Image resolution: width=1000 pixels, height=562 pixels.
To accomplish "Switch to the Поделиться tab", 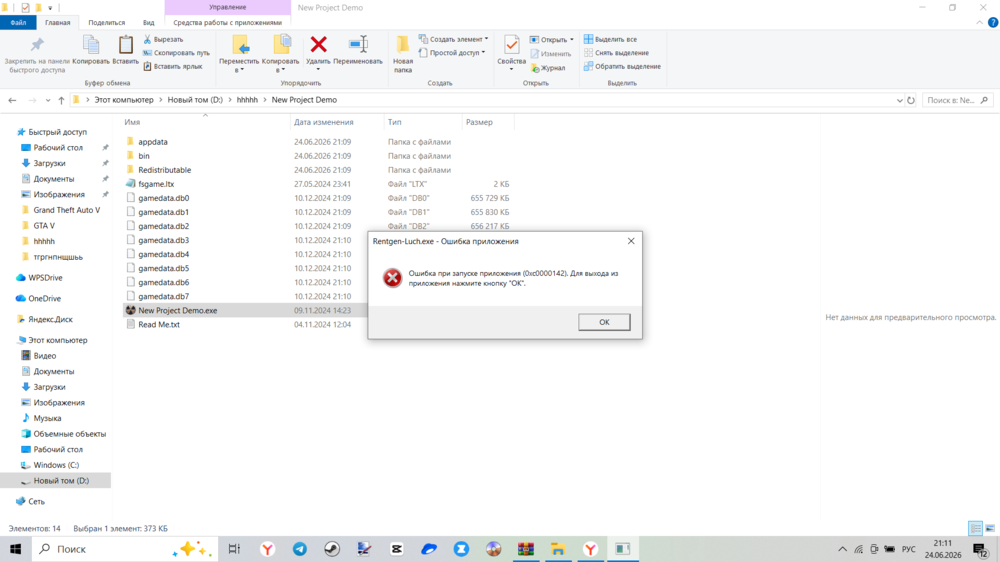I will coord(107,22).
